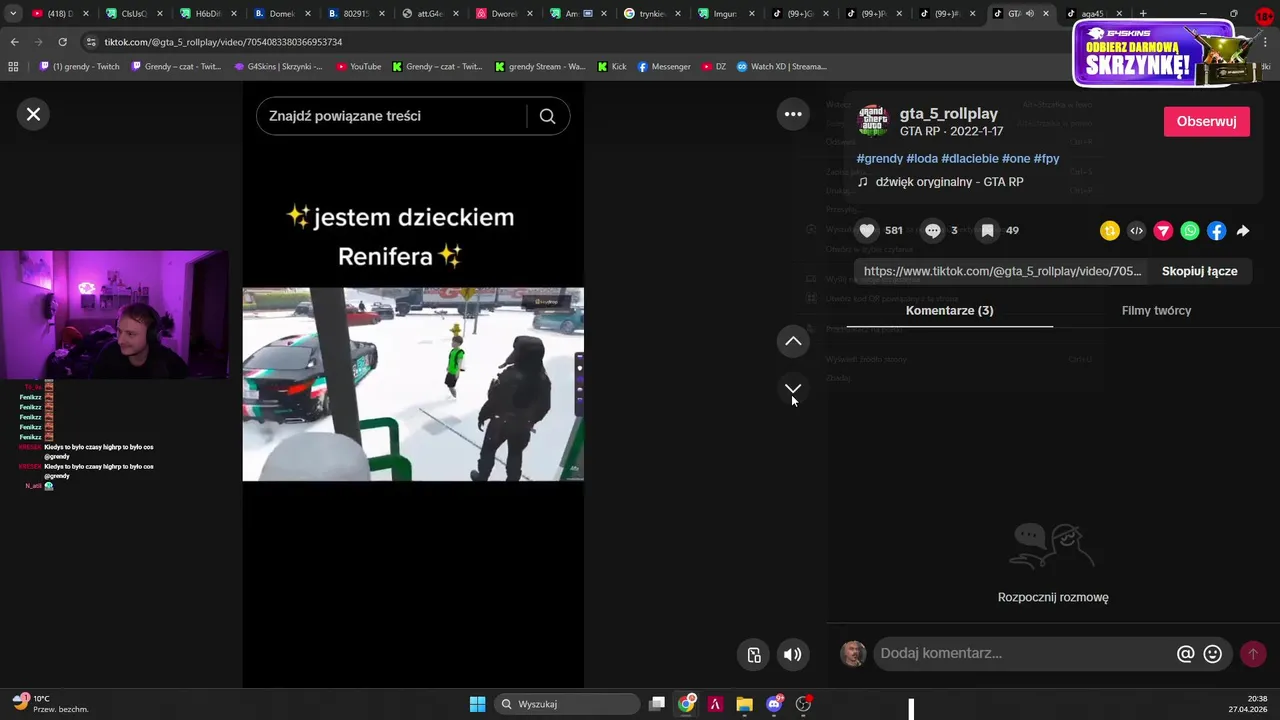
Task: Open the YouTube bookmark
Action: [x=359, y=66]
